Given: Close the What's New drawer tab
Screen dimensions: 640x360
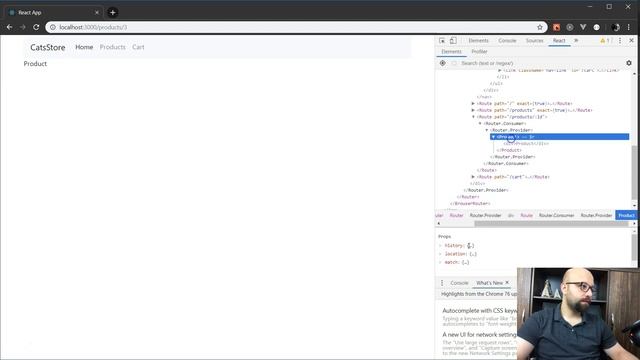Looking at the screenshot, I should [507, 282].
